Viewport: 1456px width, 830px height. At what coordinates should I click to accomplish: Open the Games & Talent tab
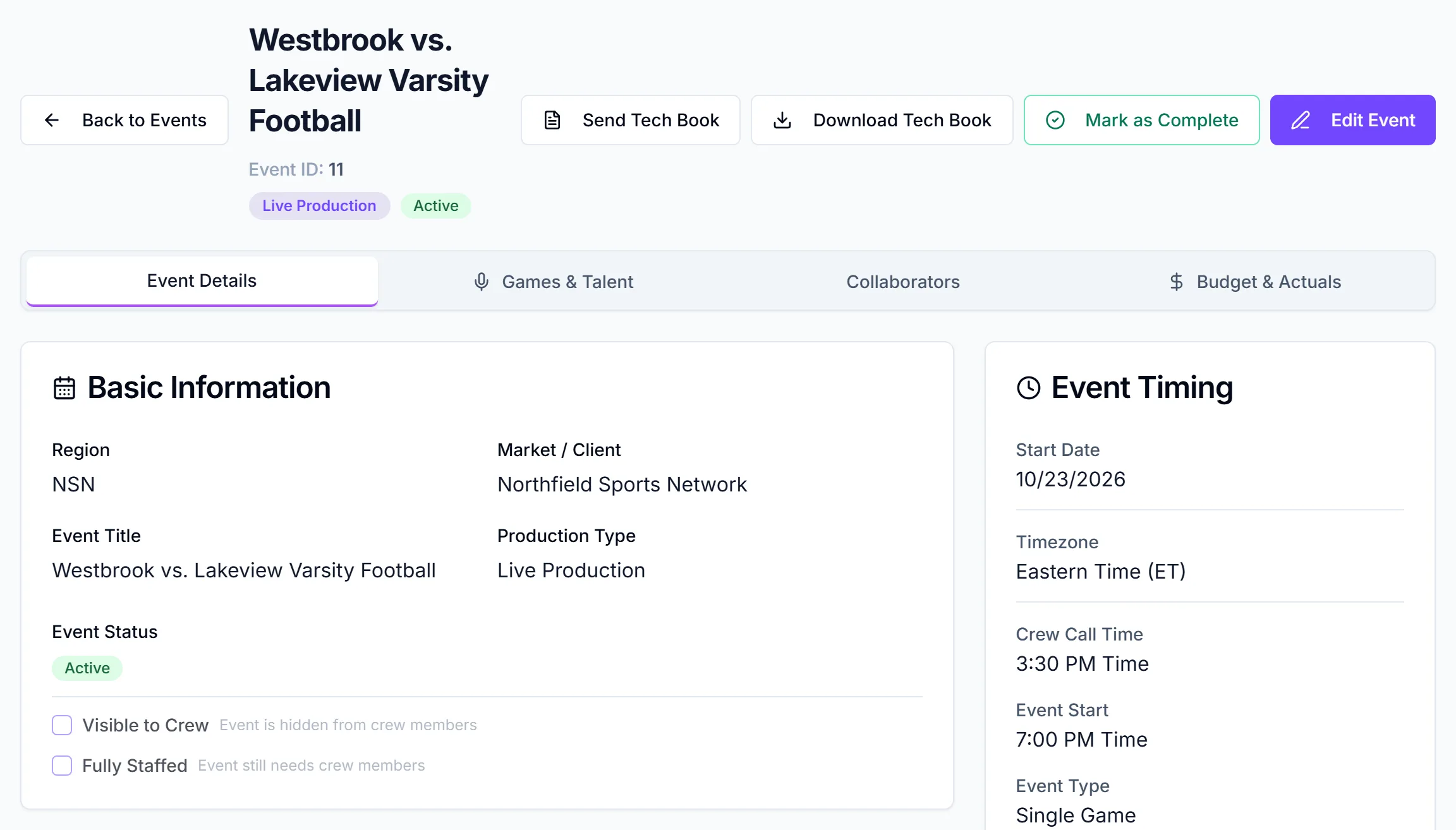554,282
